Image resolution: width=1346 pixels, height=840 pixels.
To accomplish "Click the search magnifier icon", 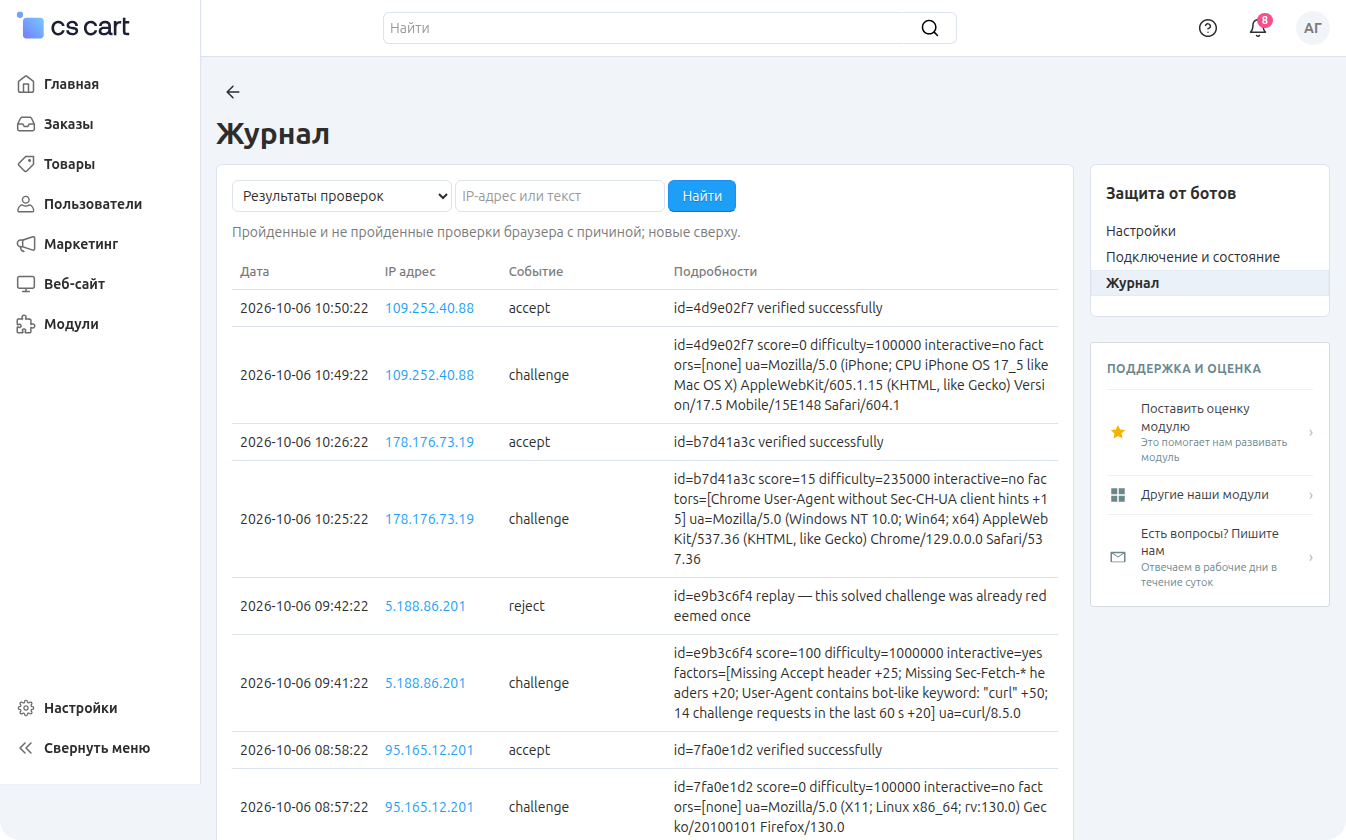I will [x=930, y=28].
